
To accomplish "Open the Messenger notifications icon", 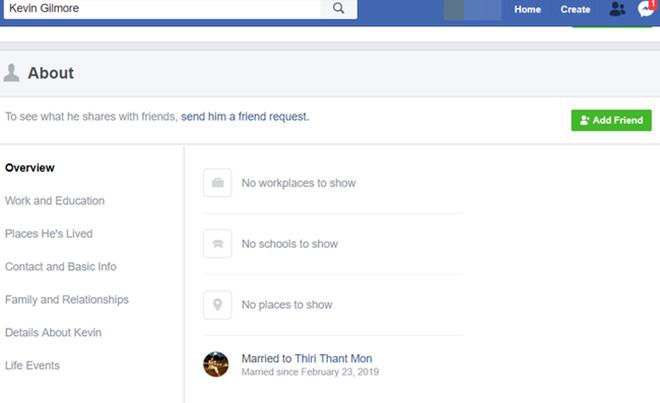I will click(x=646, y=9).
